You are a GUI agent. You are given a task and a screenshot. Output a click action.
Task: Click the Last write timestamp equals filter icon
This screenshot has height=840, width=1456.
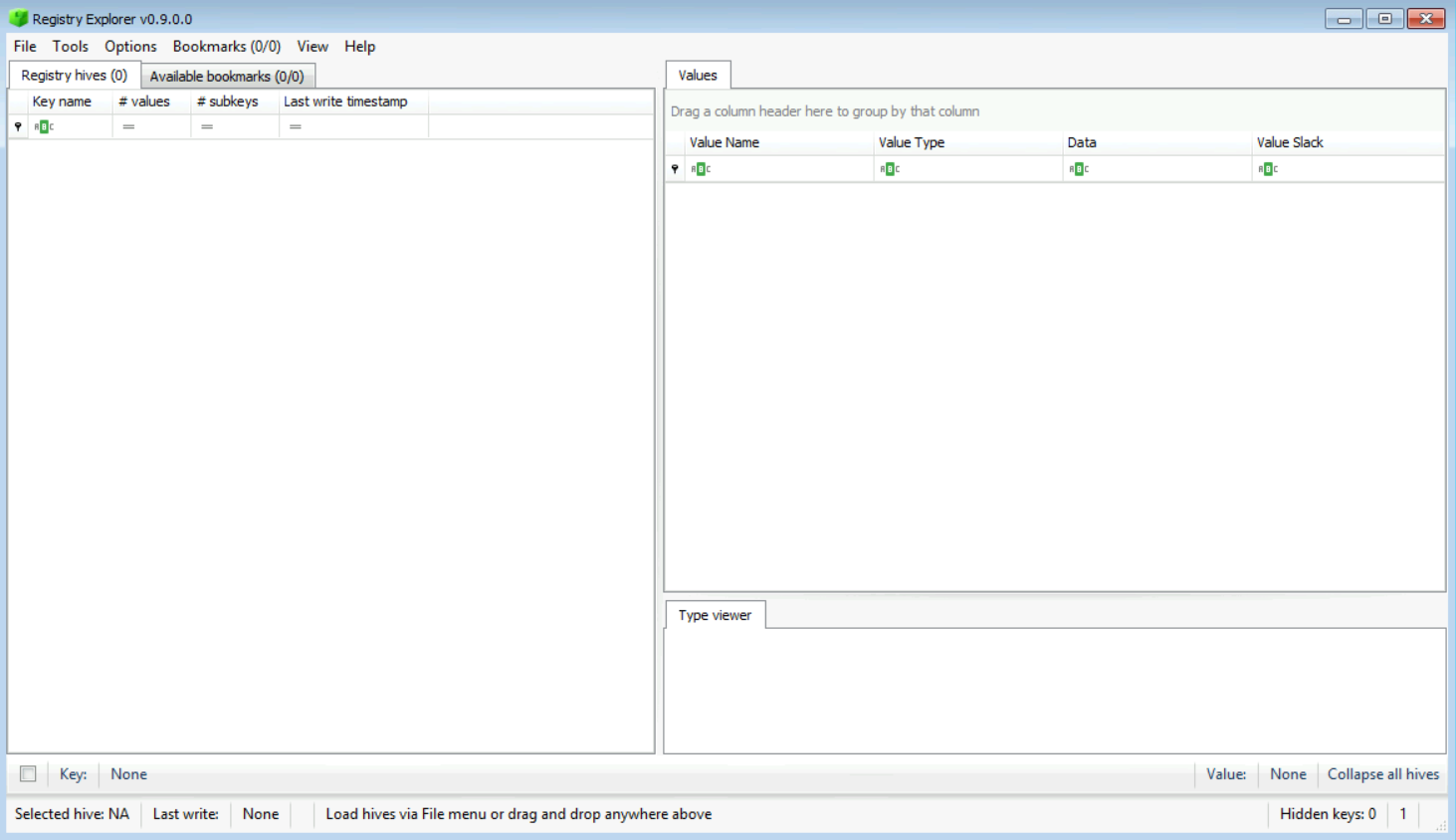(x=296, y=126)
